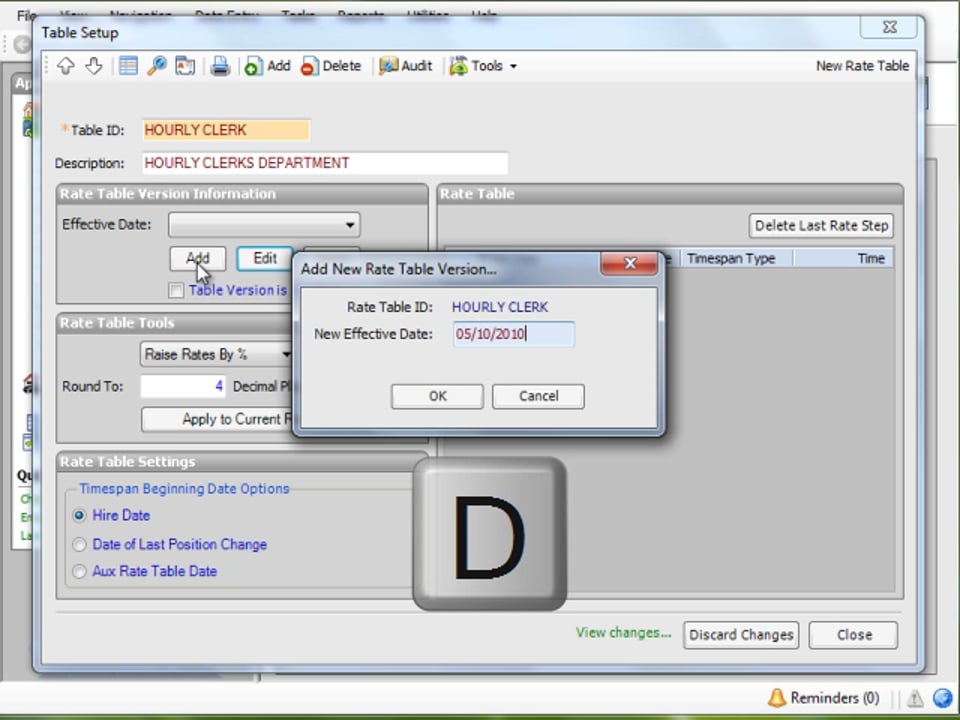Click OK in Add New Rate Table Version

click(437, 396)
